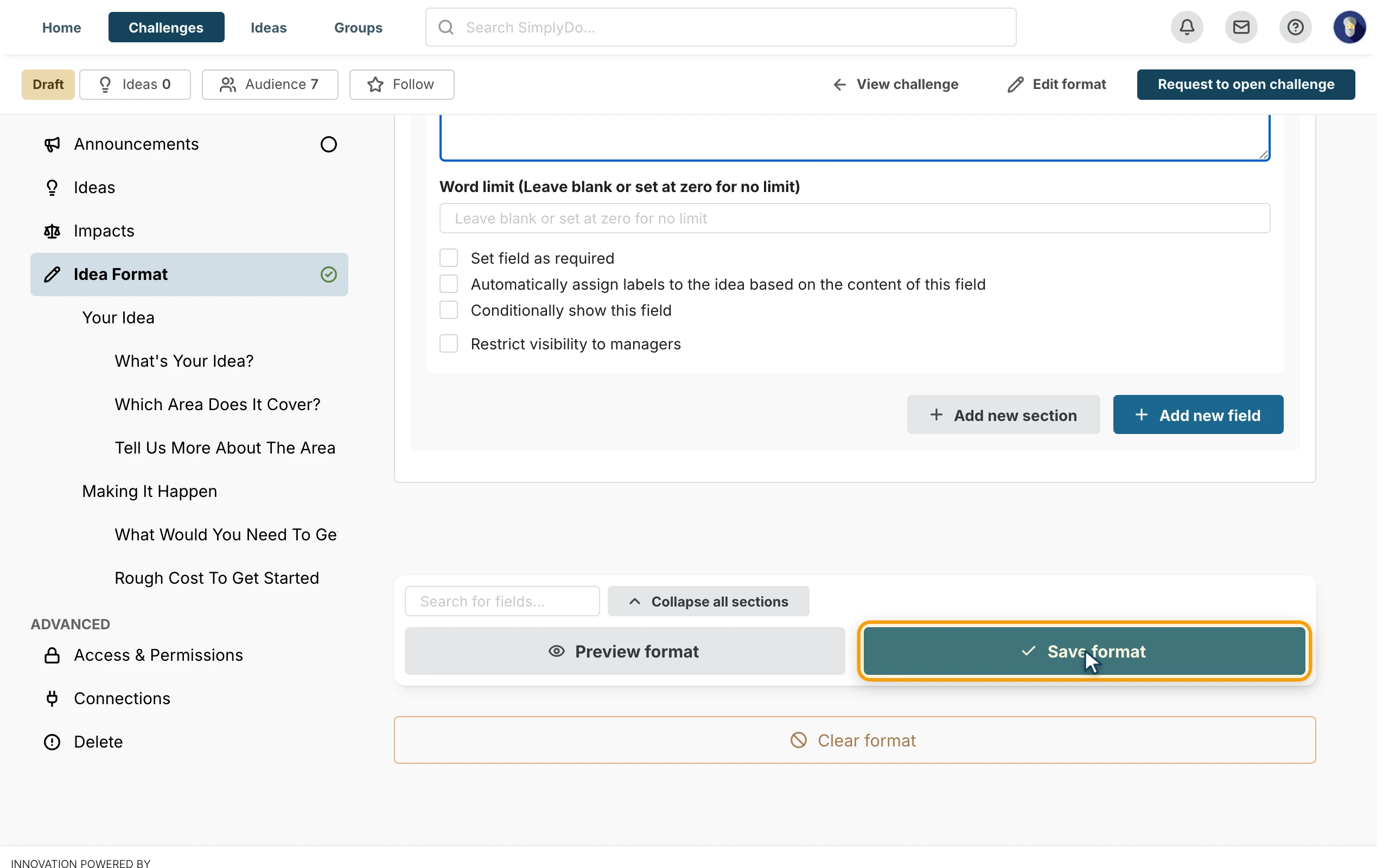Open the help question mark icon
This screenshot has width=1389, height=868.
[1295, 27]
